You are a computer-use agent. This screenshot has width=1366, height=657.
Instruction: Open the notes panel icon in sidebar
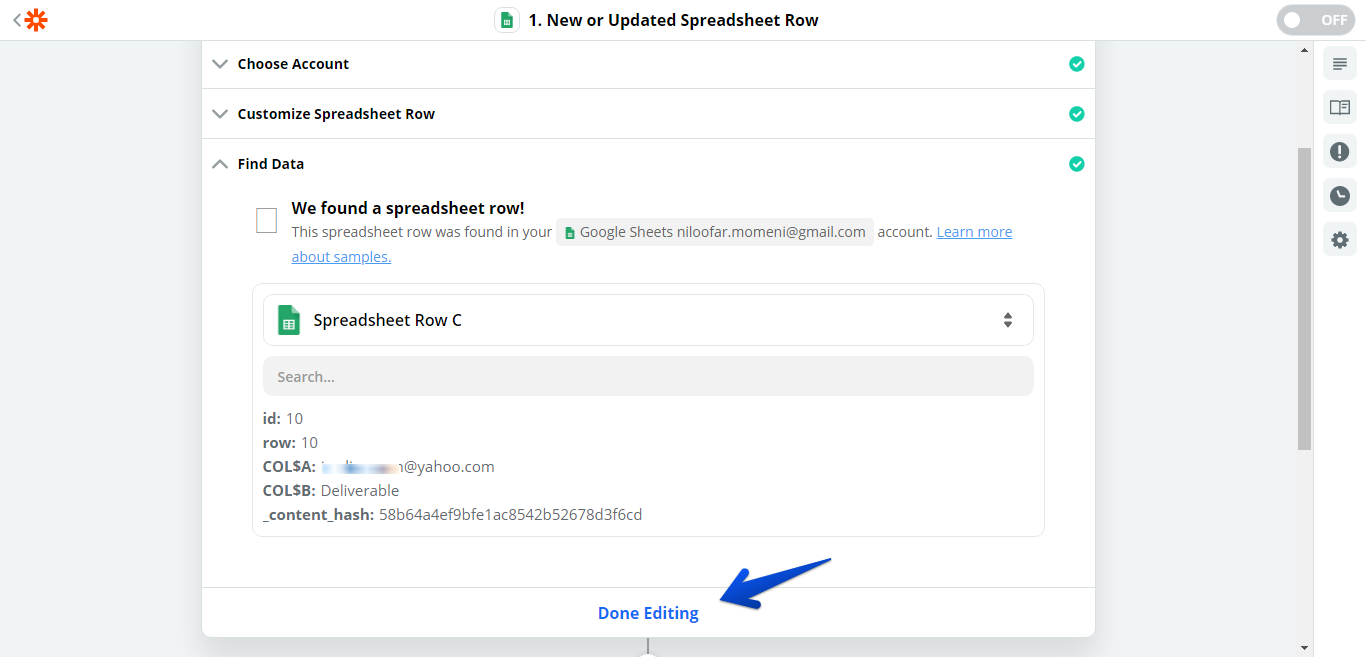click(x=1340, y=63)
